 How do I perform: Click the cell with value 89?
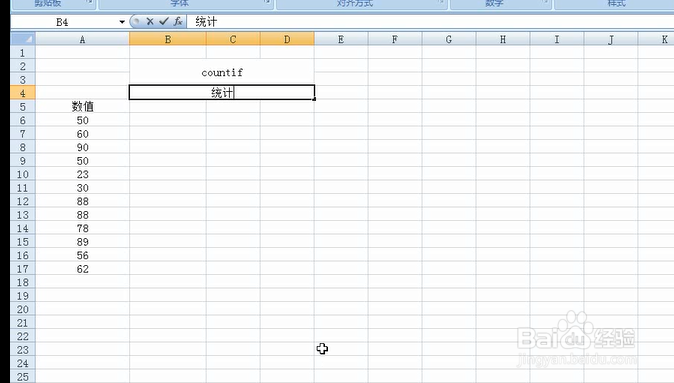tap(82, 242)
